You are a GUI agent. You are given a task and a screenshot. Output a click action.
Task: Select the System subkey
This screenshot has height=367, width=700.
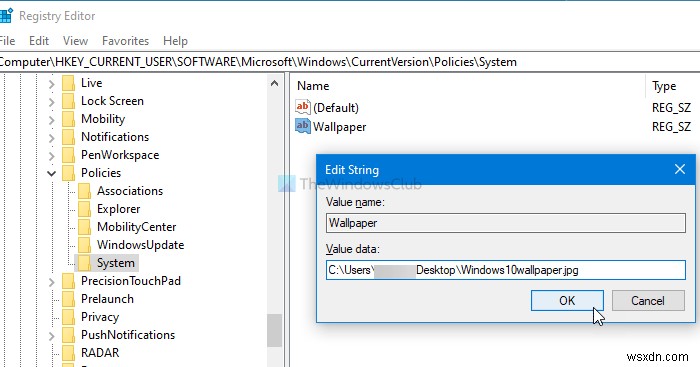click(x=116, y=263)
